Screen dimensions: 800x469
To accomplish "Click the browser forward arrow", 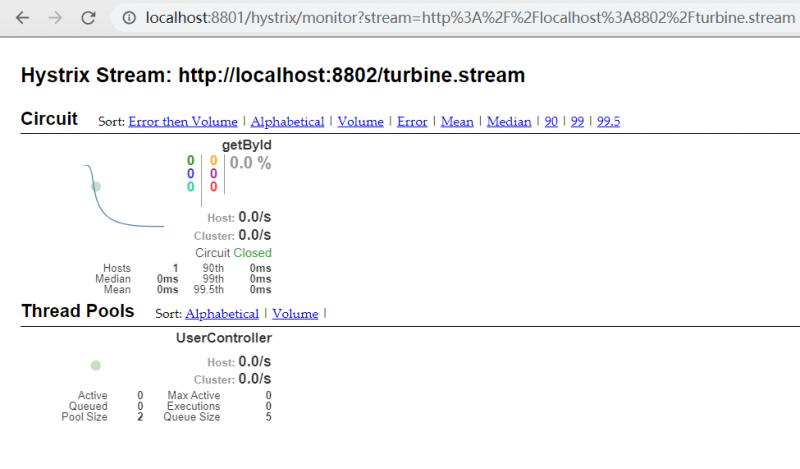I will tap(55, 18).
